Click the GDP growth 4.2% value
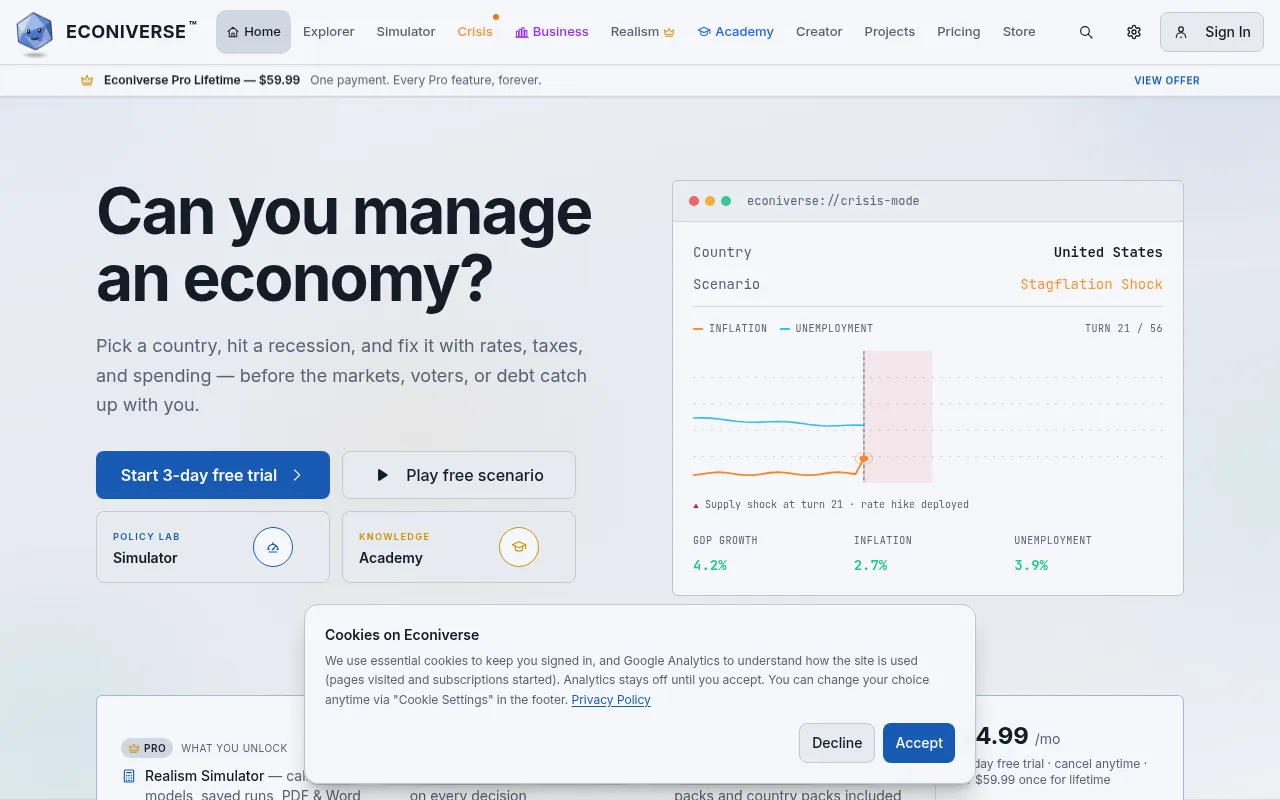The width and height of the screenshot is (1280, 800). [x=710, y=566]
